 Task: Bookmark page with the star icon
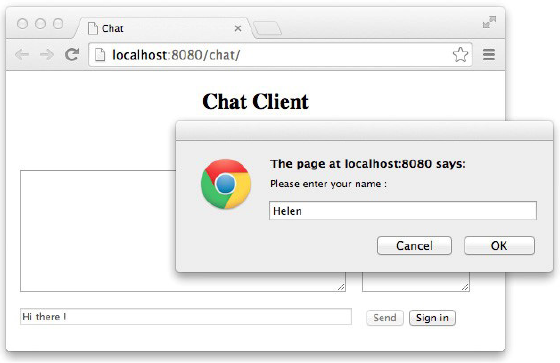tap(460, 55)
